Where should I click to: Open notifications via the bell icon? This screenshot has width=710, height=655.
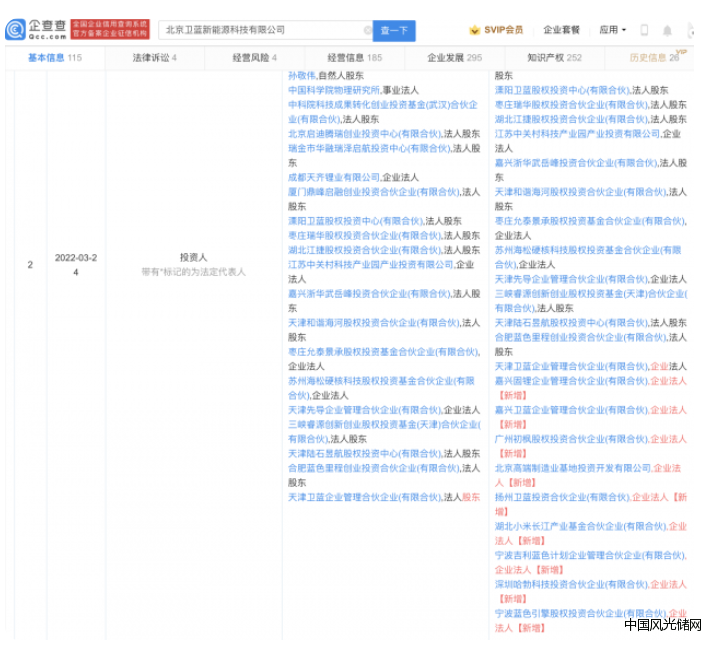tap(667, 30)
